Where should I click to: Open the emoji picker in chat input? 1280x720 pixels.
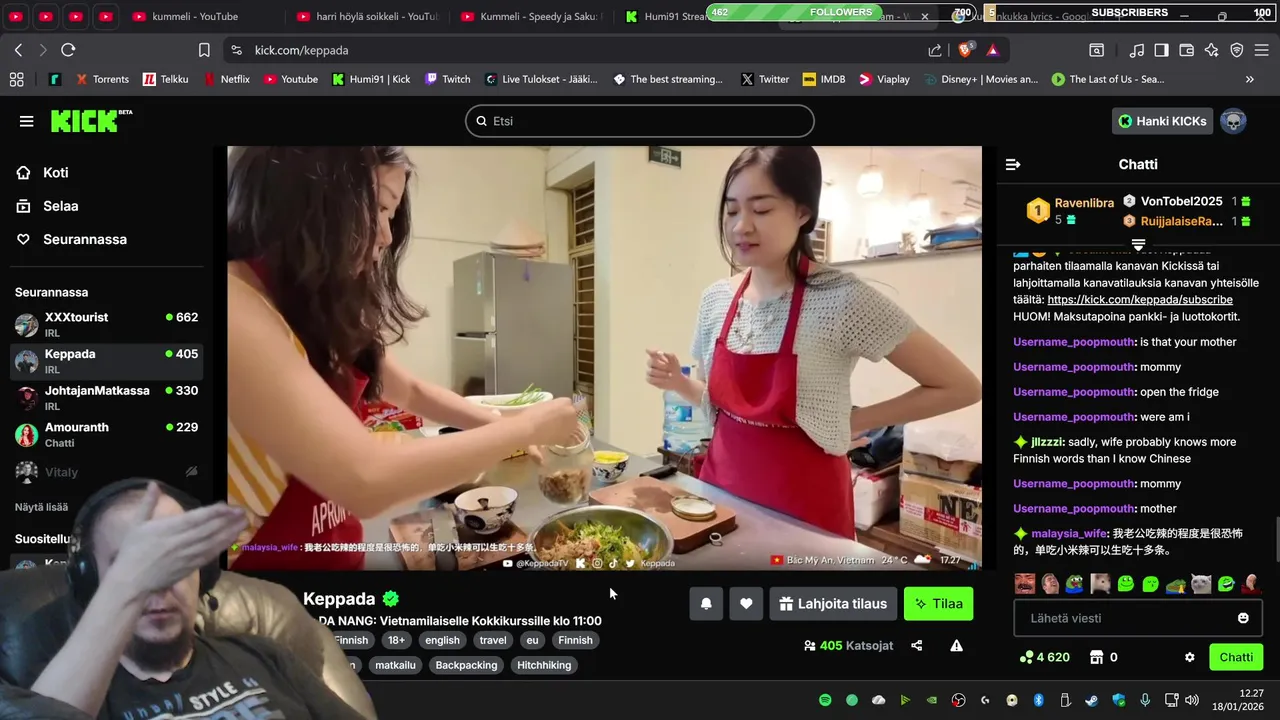[1243, 618]
